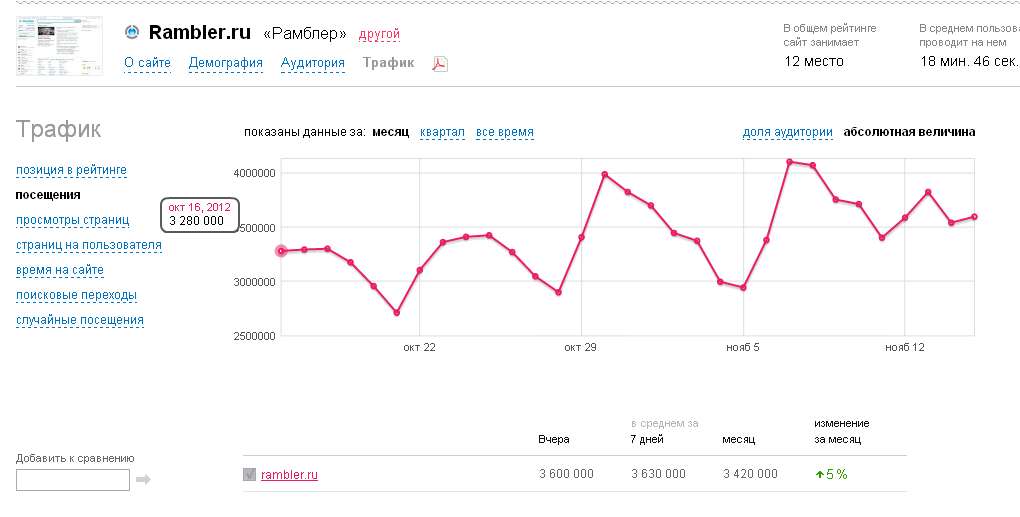Click the «2500000» axis value
The image size is (1020, 517).
254,336
